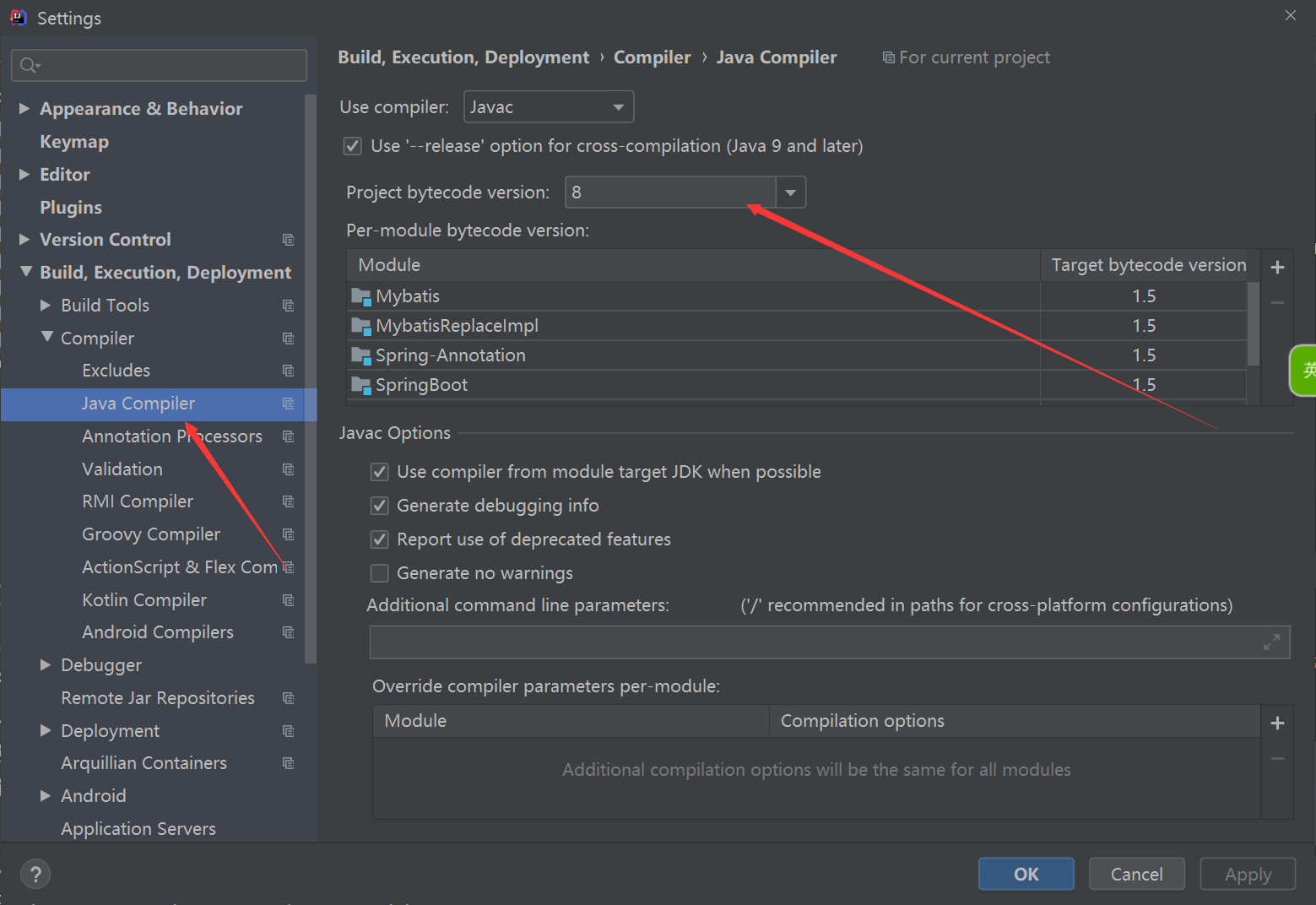
Task: Collapse the Compiler node
Action: coord(47,337)
